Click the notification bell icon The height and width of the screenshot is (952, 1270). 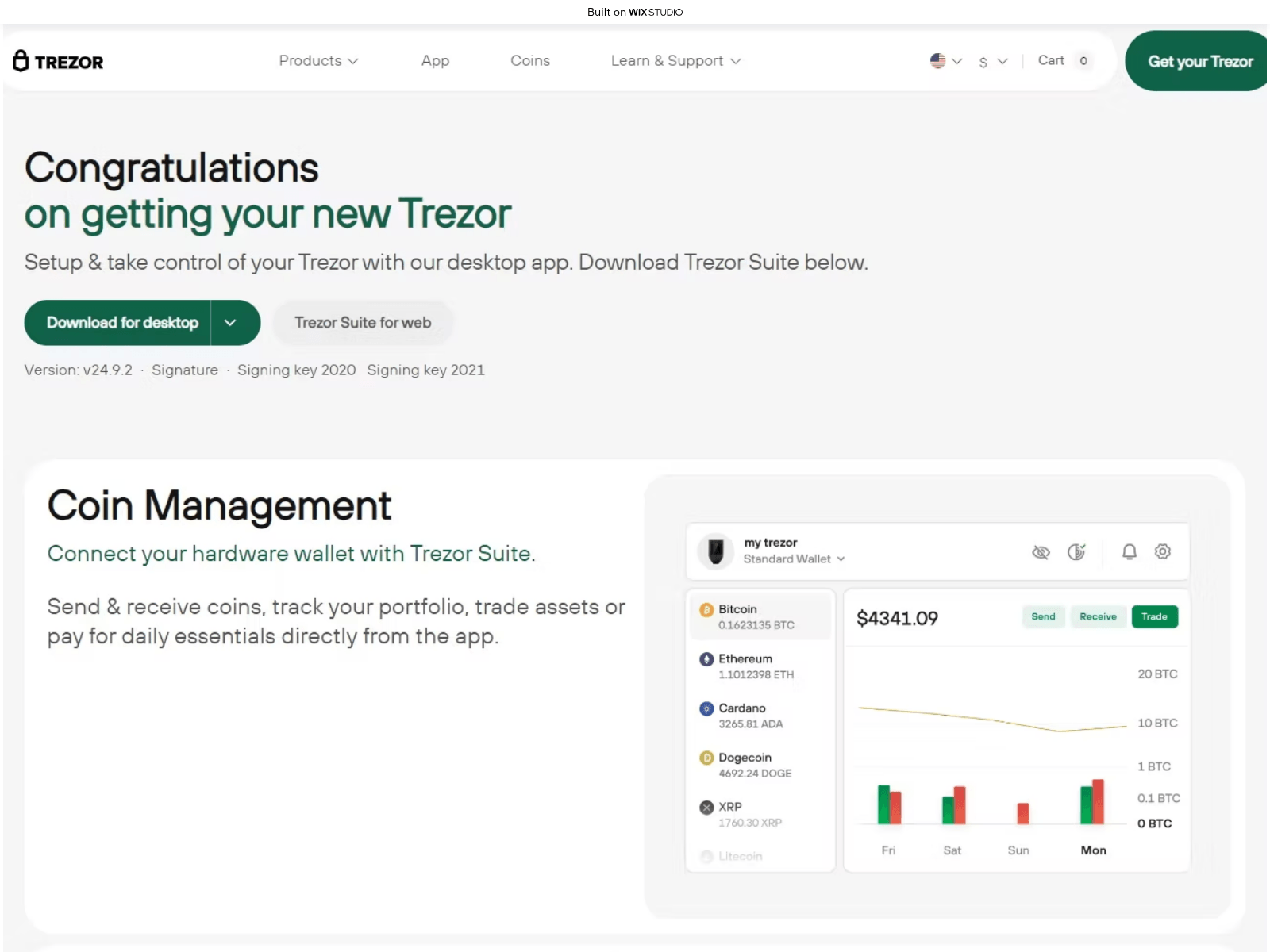click(x=1129, y=551)
